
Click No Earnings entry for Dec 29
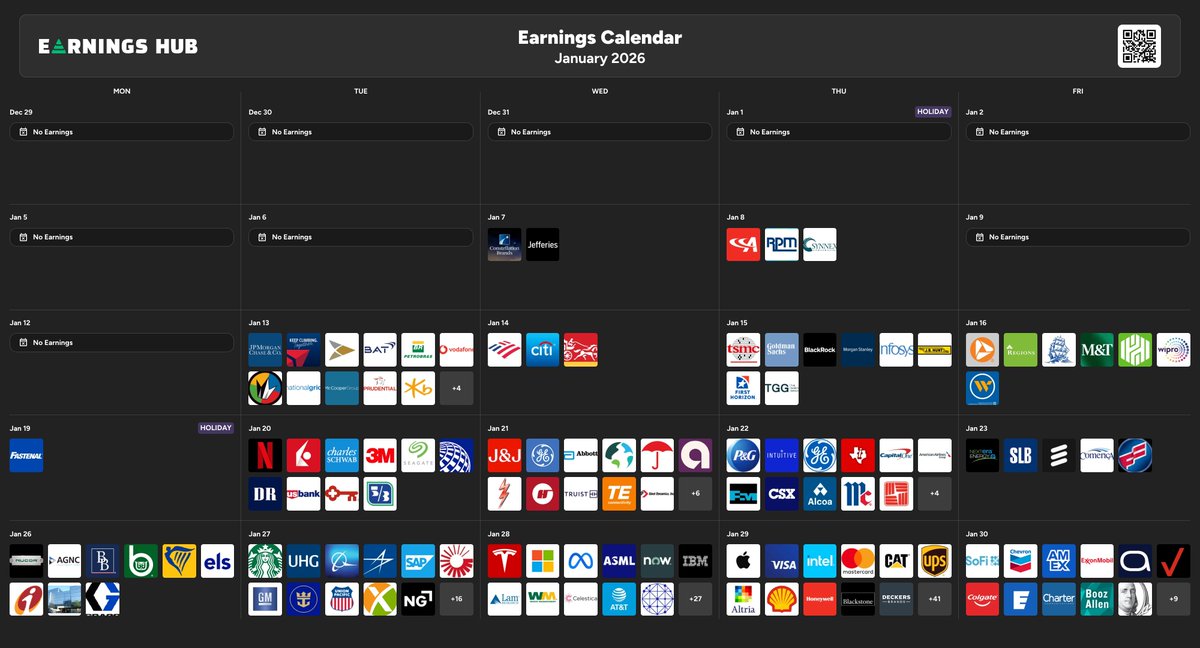122,132
